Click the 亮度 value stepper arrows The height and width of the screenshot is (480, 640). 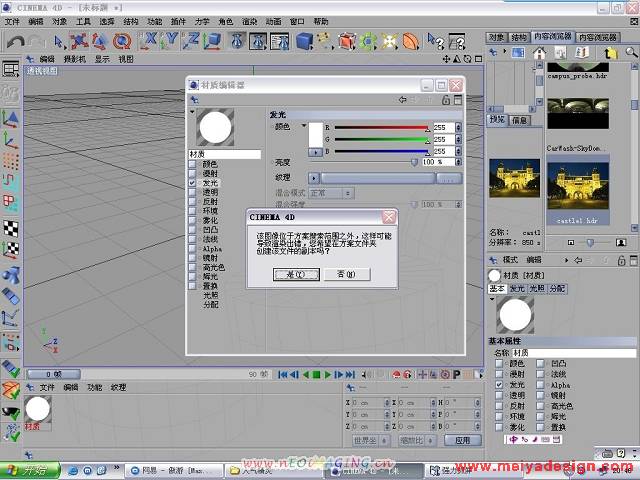pyautogui.click(x=458, y=162)
